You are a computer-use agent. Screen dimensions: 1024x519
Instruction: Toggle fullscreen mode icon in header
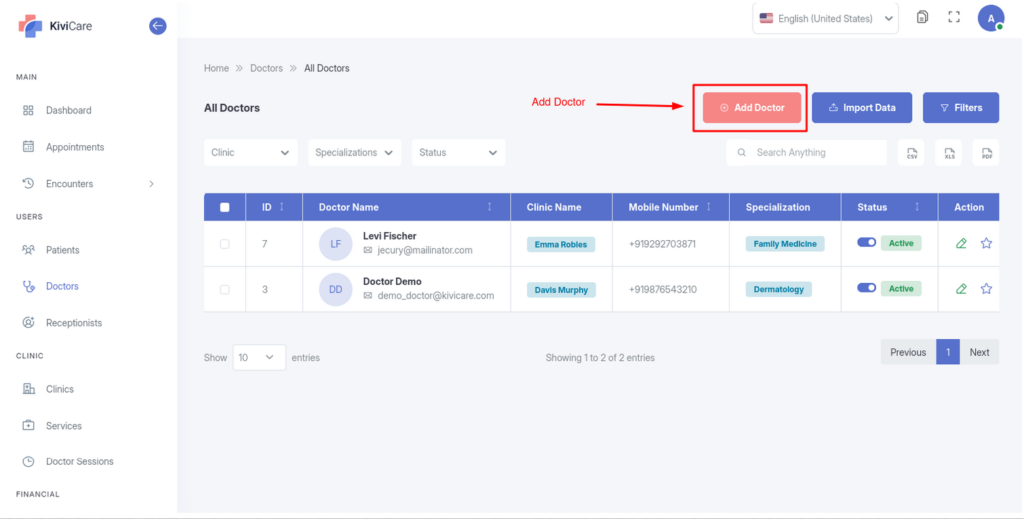click(953, 18)
